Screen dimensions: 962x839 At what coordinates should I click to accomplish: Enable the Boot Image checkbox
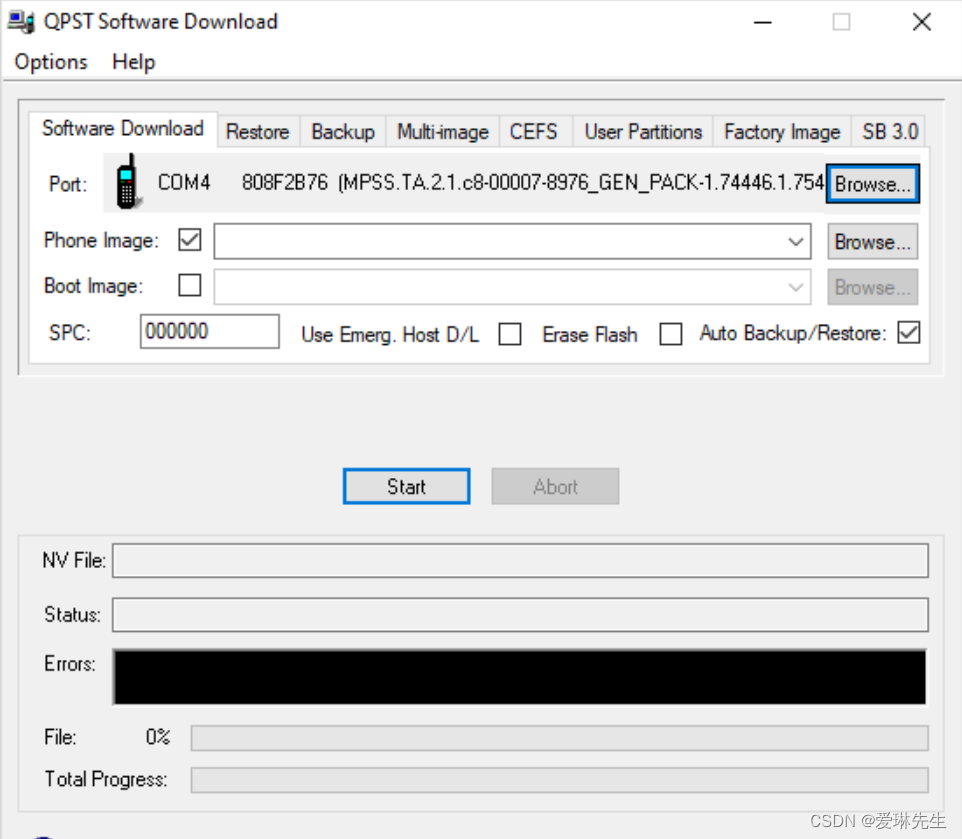190,285
